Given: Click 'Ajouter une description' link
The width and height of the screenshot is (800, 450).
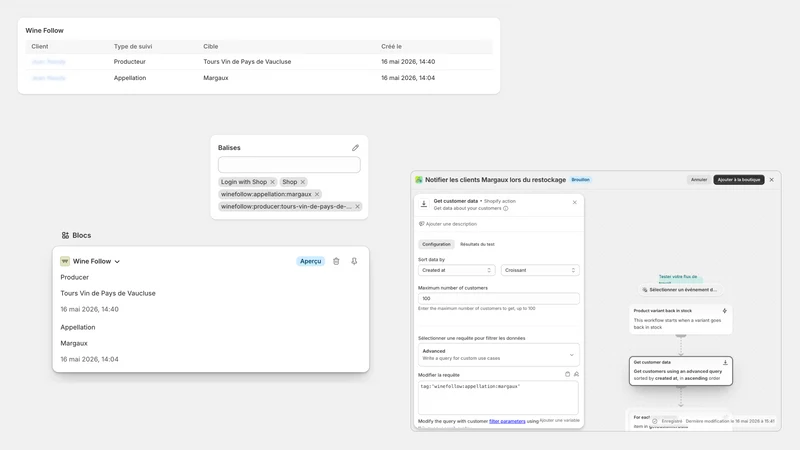Looking at the screenshot, I should tap(451, 224).
